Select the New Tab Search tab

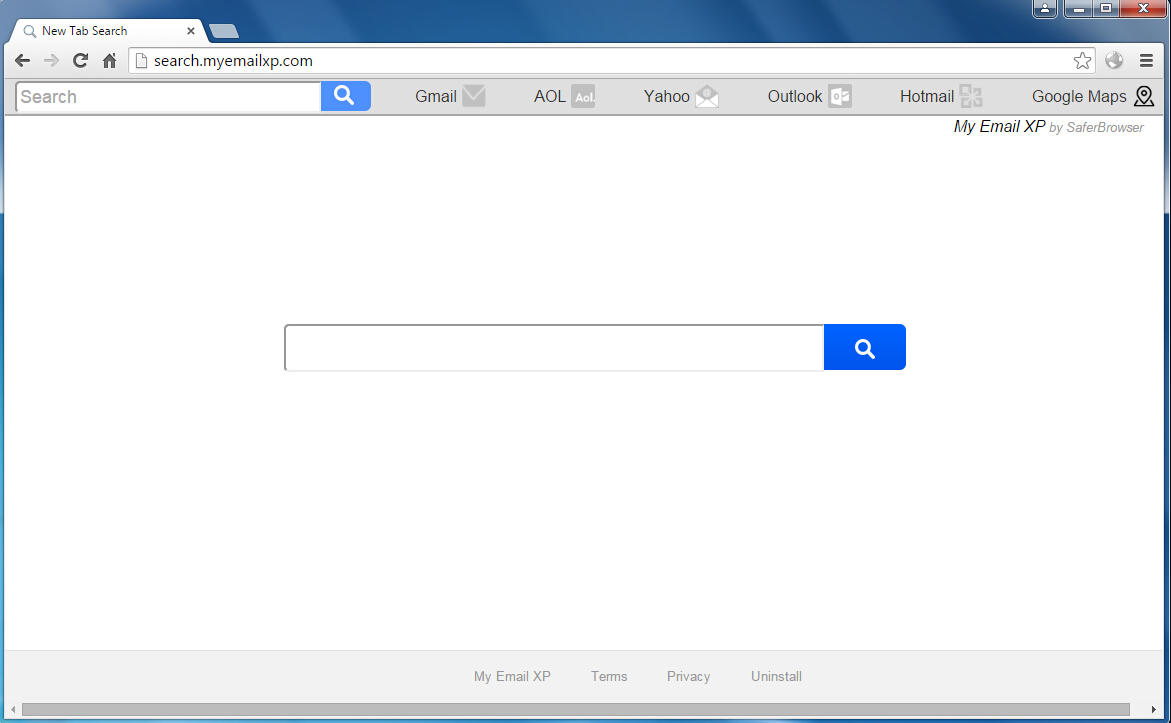[108, 31]
